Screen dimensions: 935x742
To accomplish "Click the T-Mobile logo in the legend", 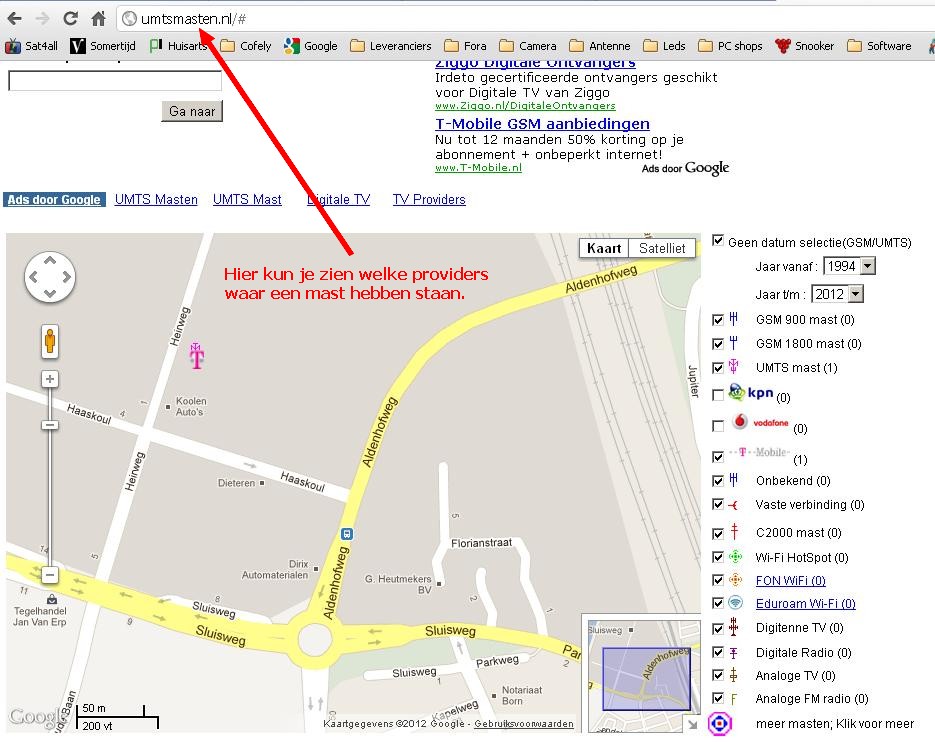I will pos(760,452).
